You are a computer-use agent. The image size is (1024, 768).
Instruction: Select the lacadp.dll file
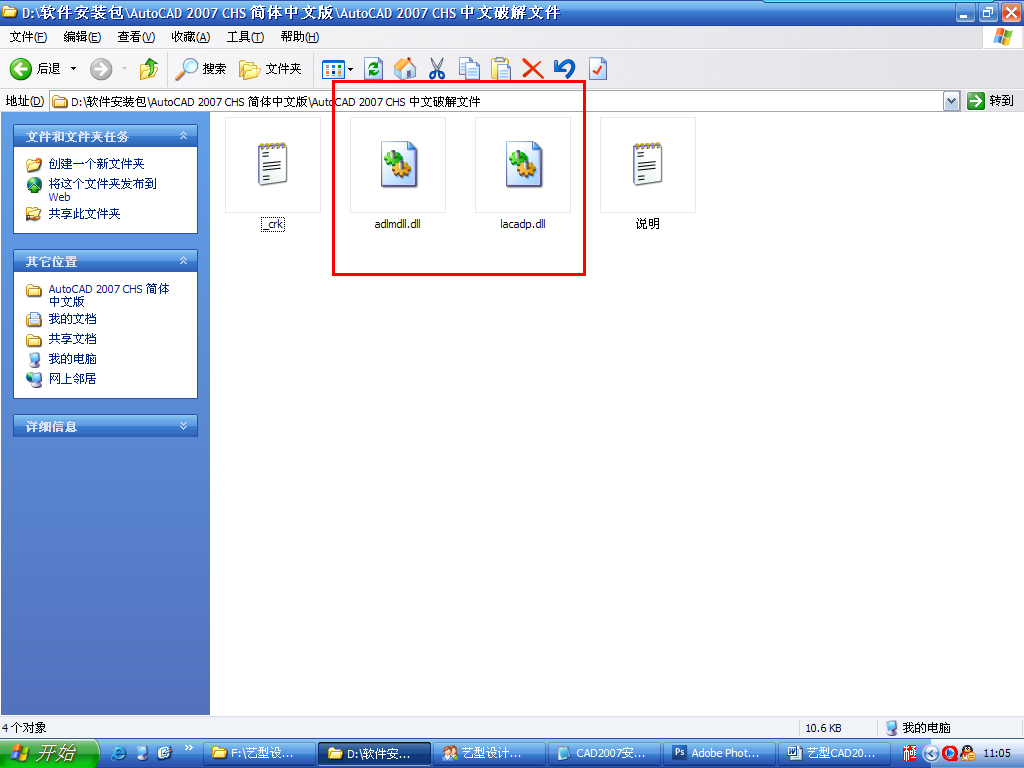click(x=522, y=165)
